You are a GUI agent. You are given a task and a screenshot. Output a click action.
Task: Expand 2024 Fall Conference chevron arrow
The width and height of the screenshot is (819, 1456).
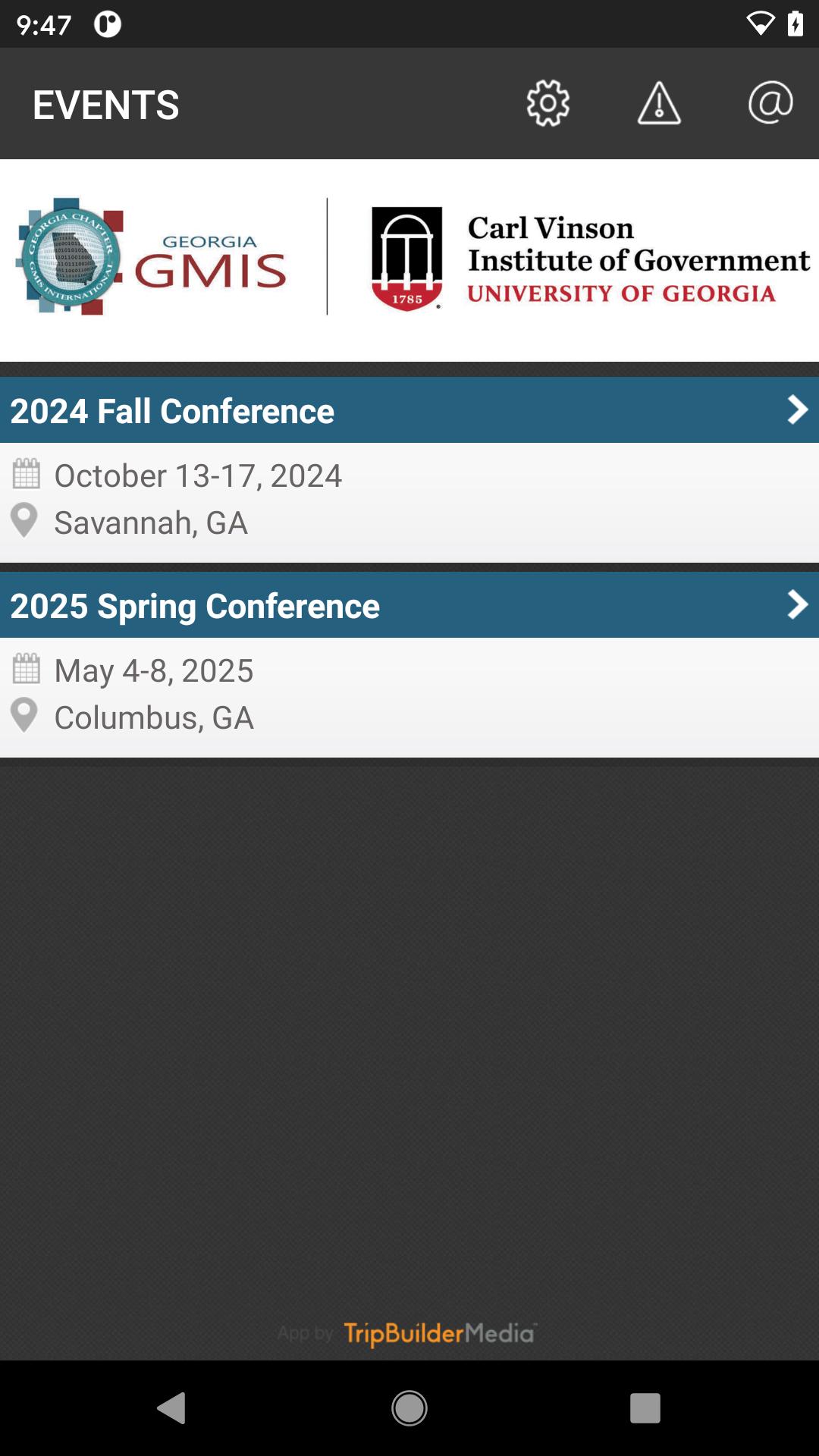(797, 410)
